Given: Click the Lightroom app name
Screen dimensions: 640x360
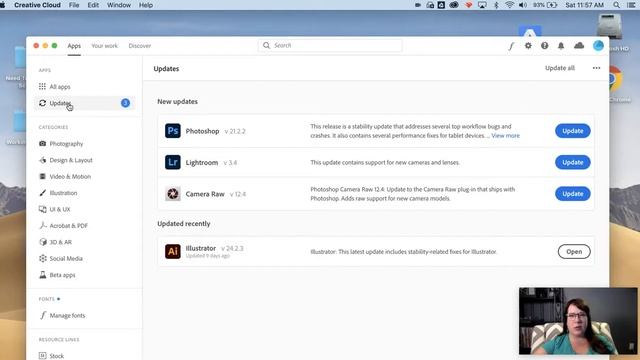Looking at the screenshot, I should coord(202,162).
